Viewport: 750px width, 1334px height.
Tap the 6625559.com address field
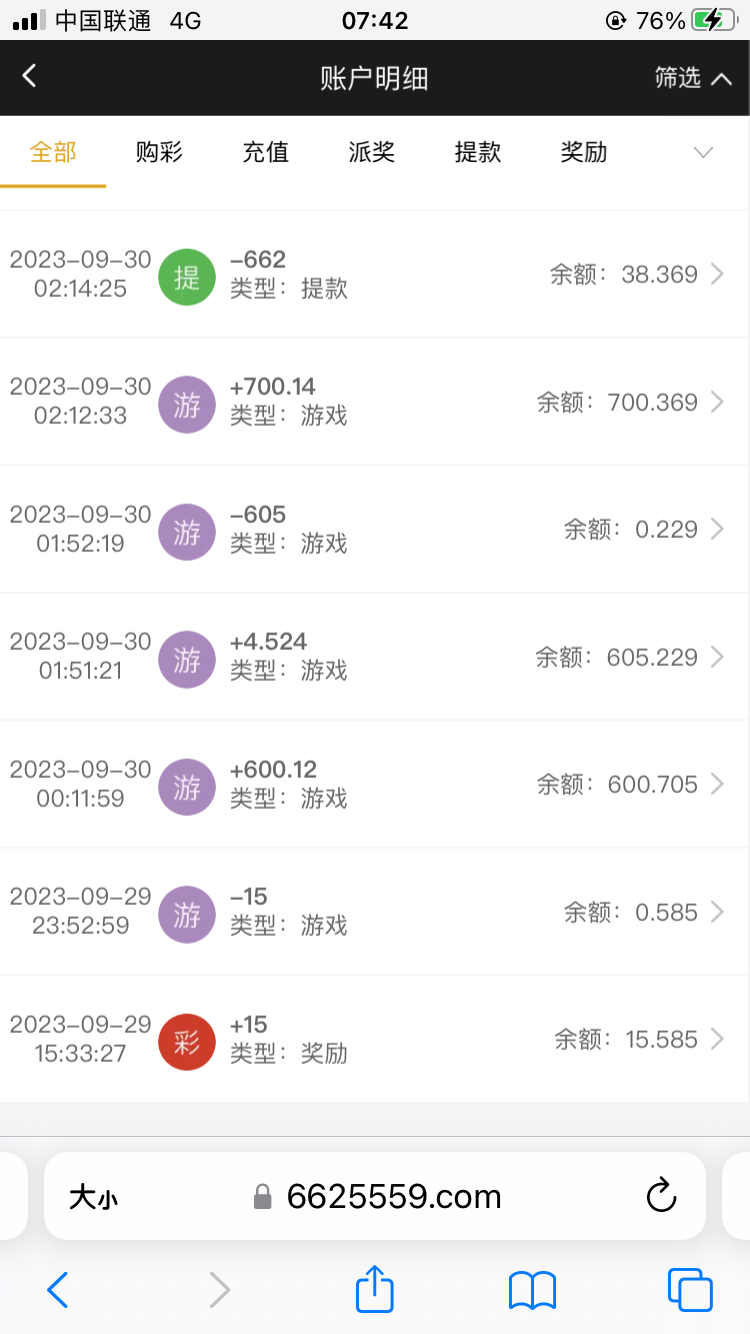click(x=394, y=1196)
